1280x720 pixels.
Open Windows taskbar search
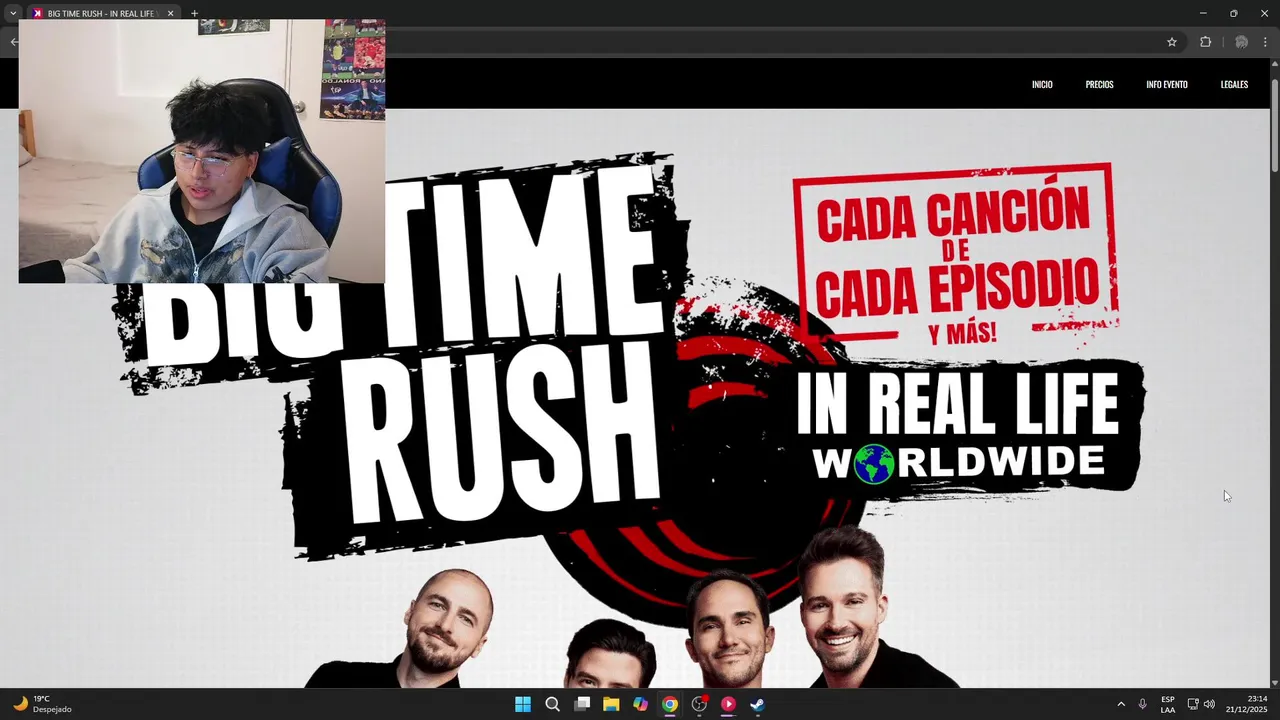click(x=552, y=704)
